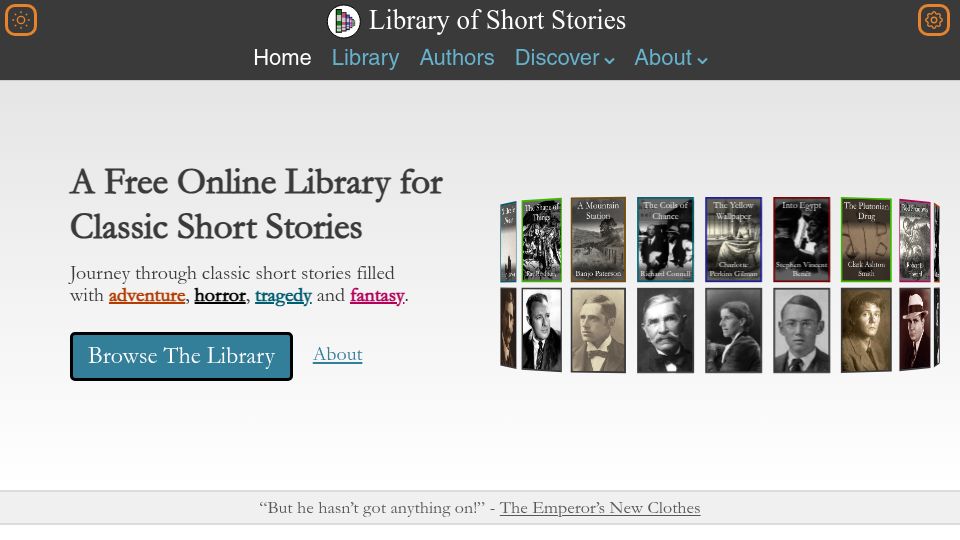
Task: Open the horror genre link
Action: (220, 296)
